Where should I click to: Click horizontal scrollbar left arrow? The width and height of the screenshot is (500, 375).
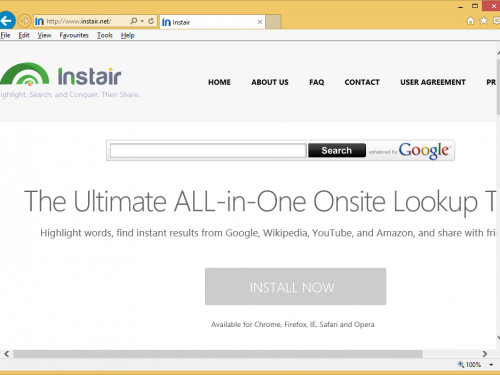(x=7, y=354)
